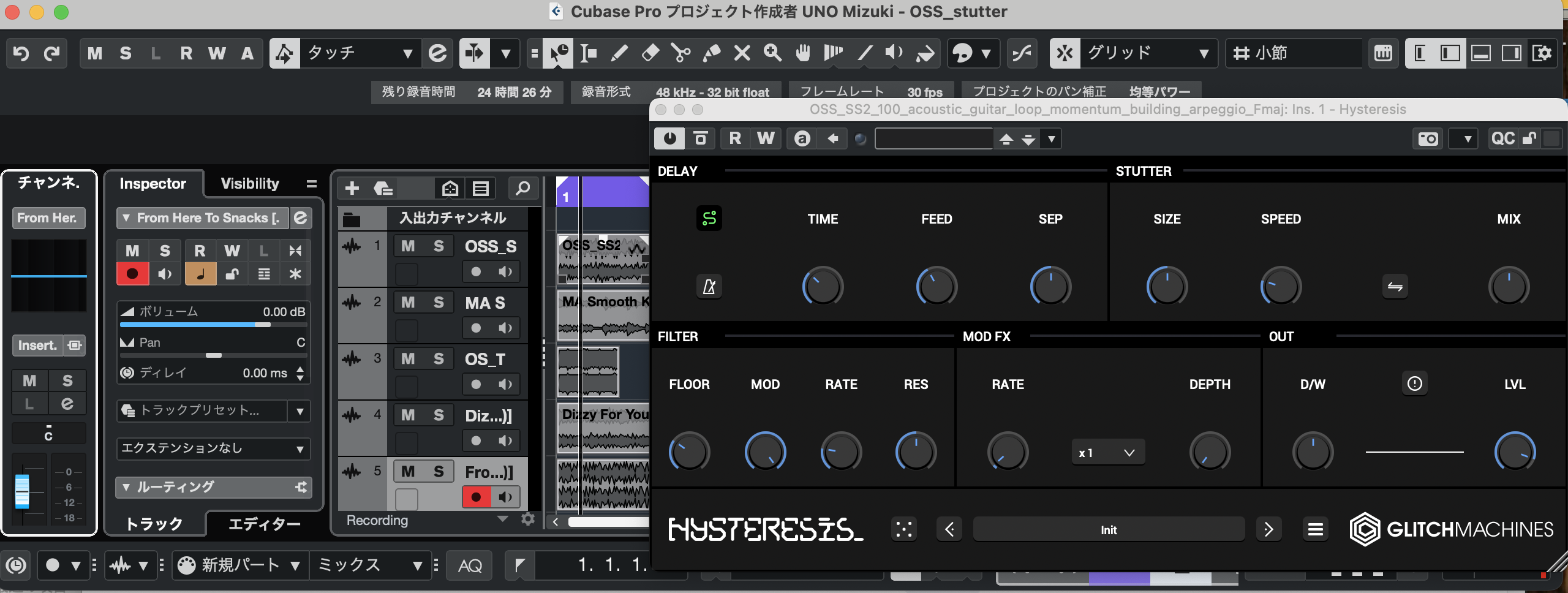Click the ボリューム volume slider
The image size is (1568, 593).
point(214,325)
